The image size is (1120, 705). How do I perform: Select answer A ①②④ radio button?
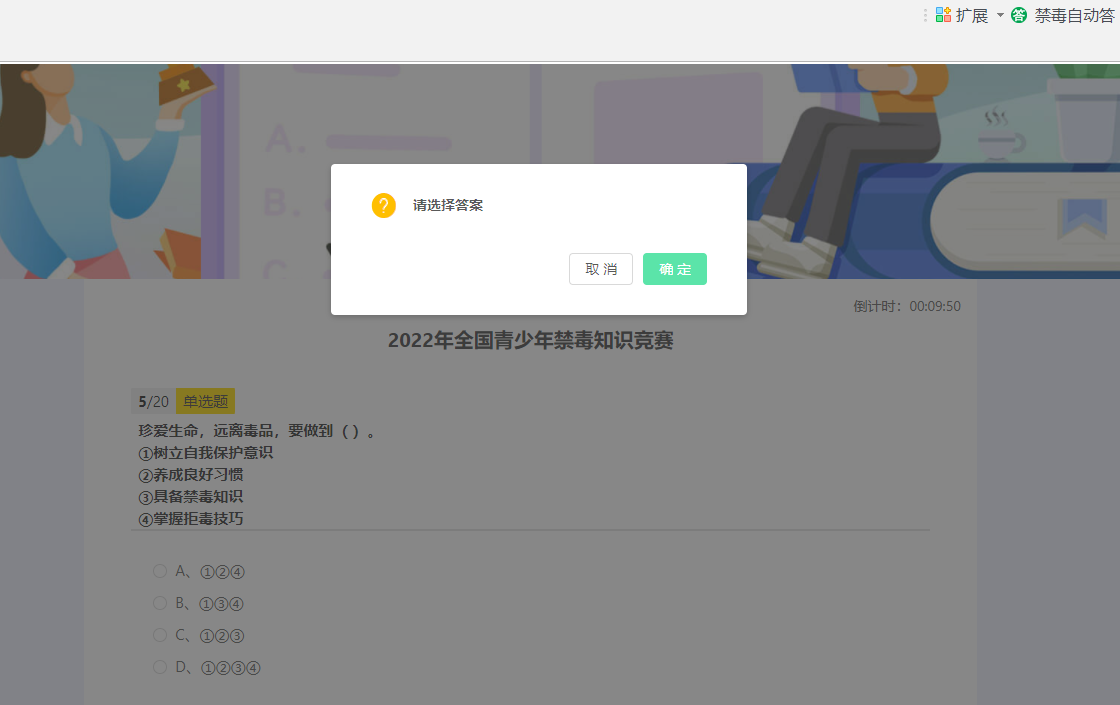click(x=160, y=571)
